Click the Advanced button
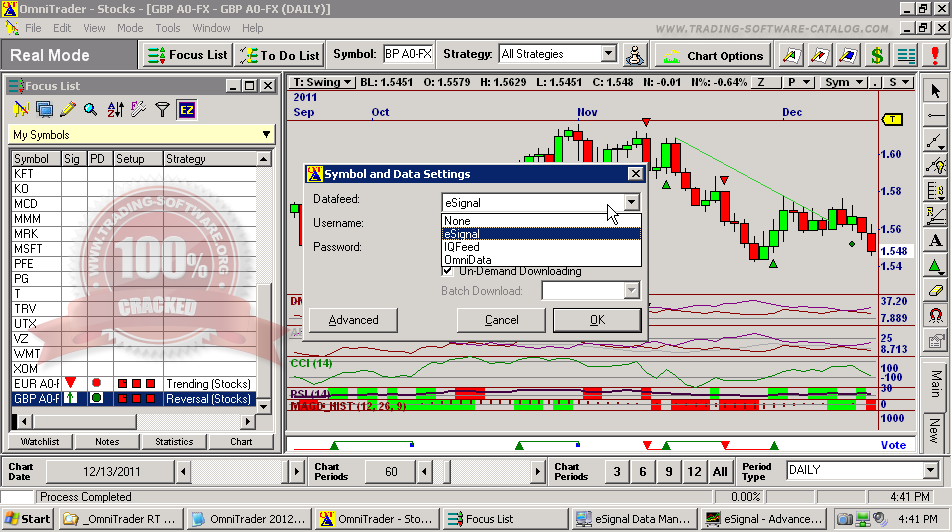Image resolution: width=952 pixels, height=532 pixels. click(353, 320)
